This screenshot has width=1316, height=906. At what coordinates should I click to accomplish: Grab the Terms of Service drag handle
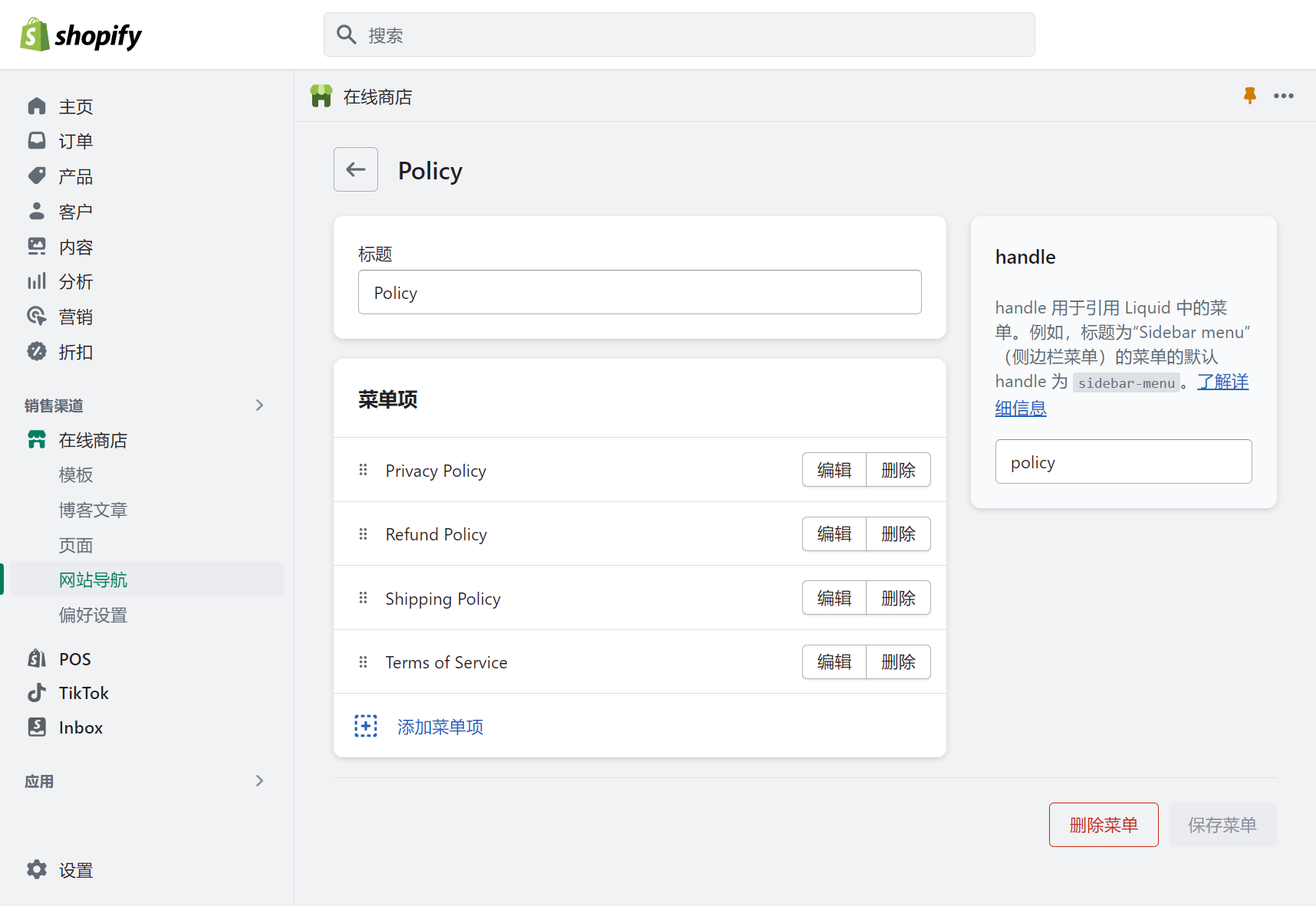(364, 662)
